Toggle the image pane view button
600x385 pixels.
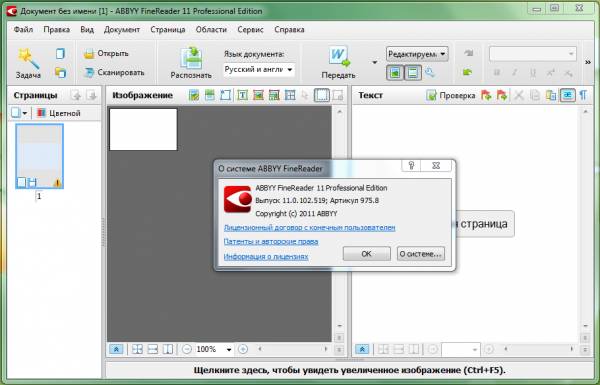pos(395,72)
